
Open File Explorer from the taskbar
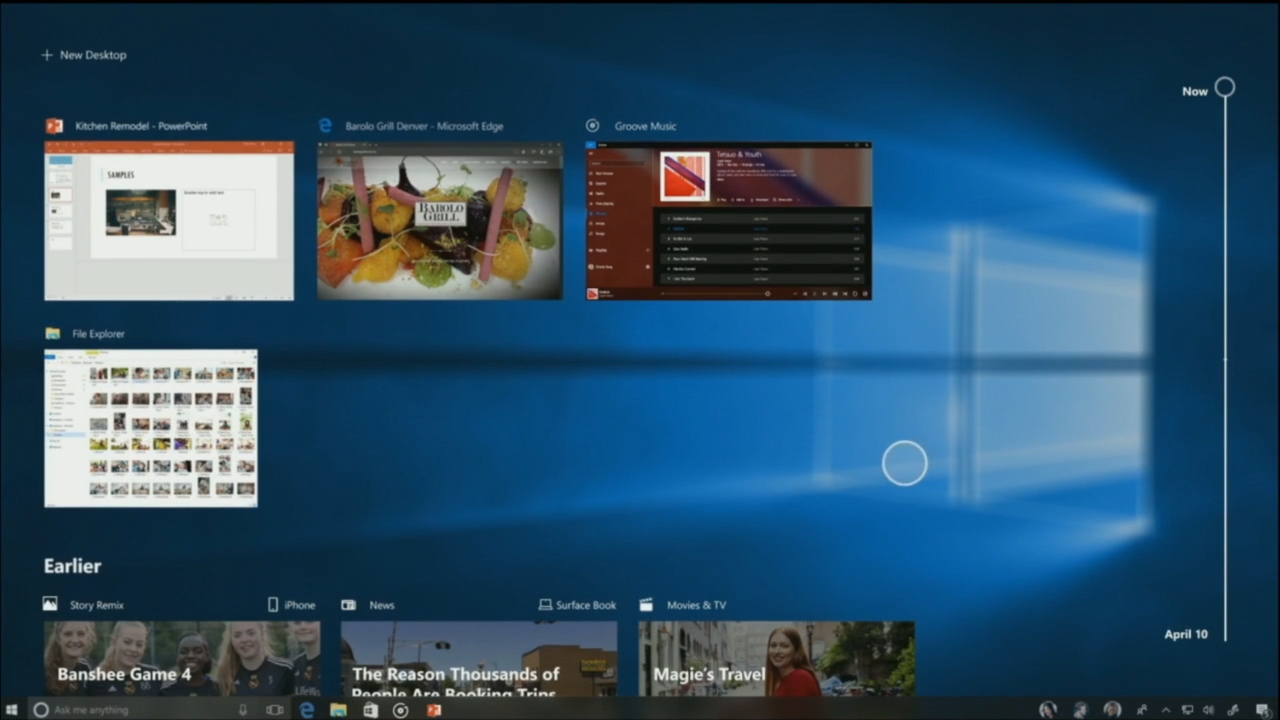[339, 710]
